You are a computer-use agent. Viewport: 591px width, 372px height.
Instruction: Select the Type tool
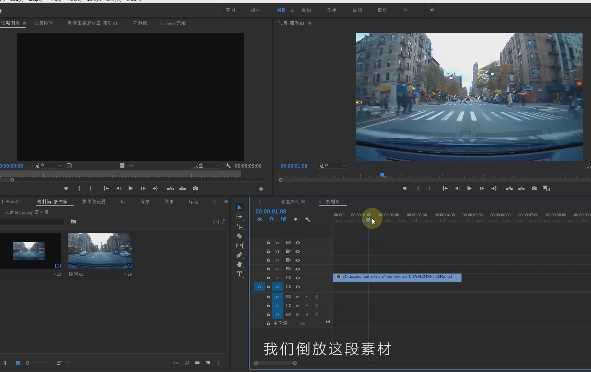coord(239,274)
